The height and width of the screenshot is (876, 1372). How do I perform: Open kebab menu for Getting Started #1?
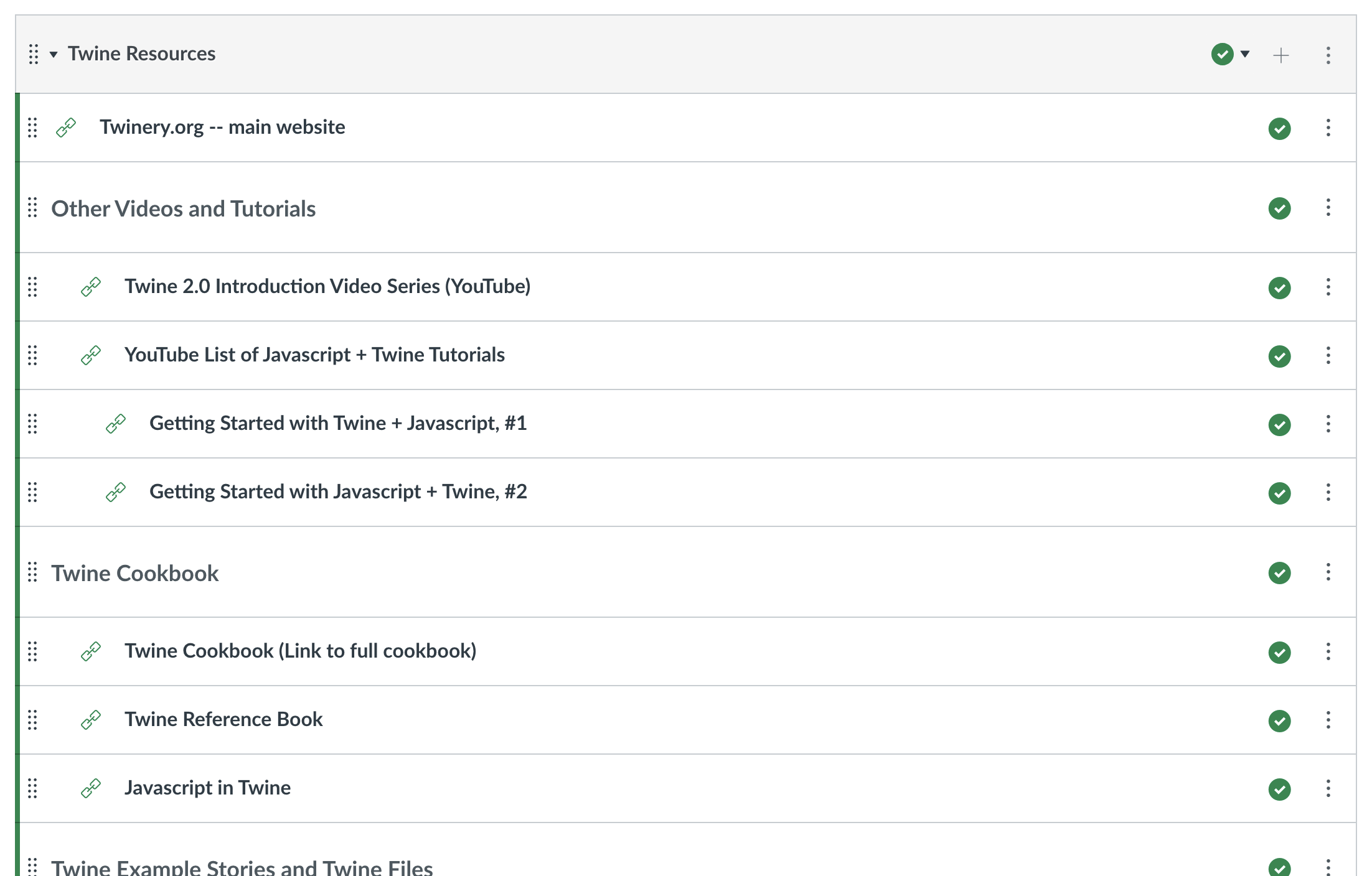[1328, 424]
